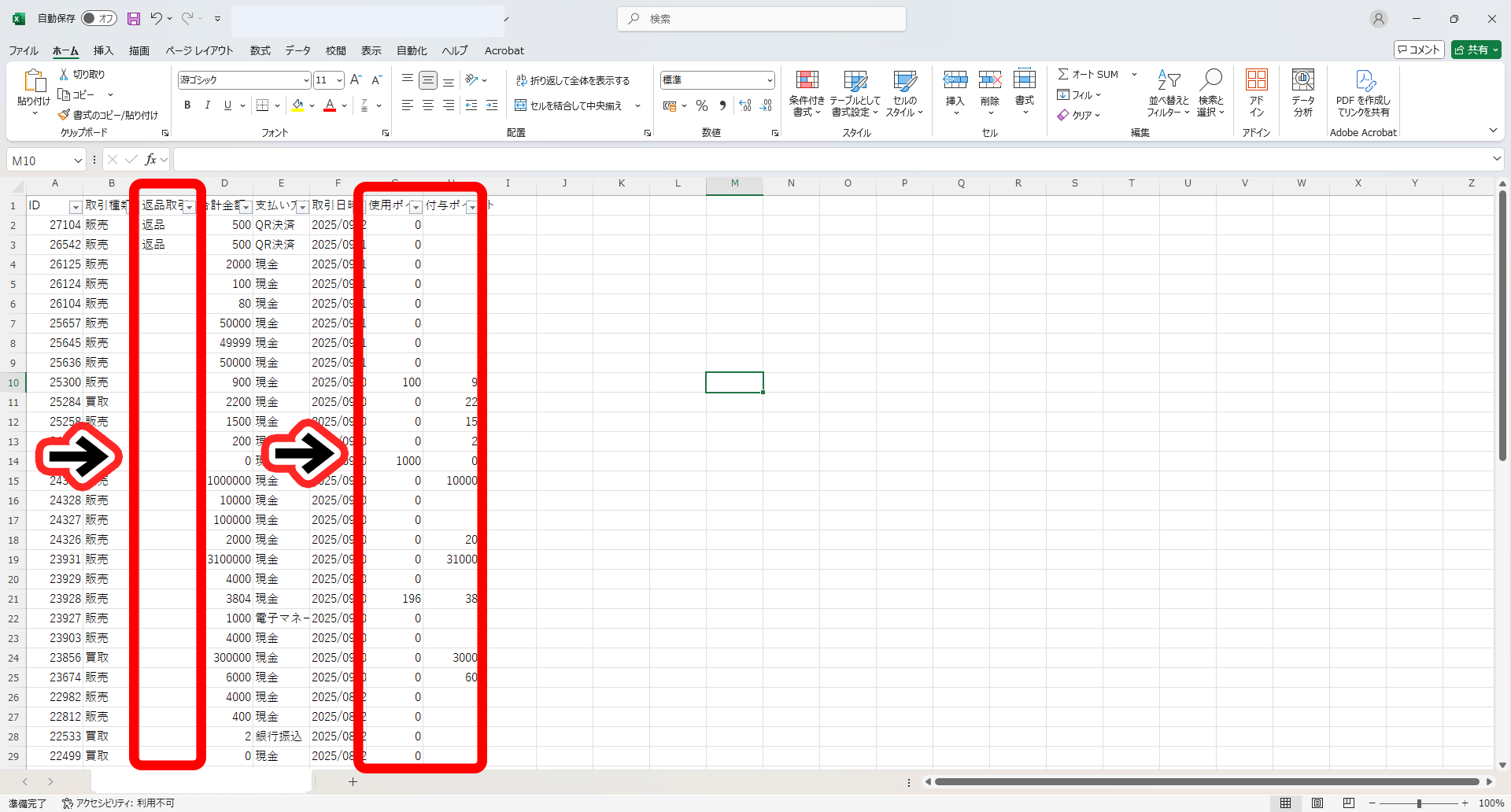Image resolution: width=1511 pixels, height=812 pixels.
Task: Click the Analyze Data icon
Action: tap(1302, 80)
